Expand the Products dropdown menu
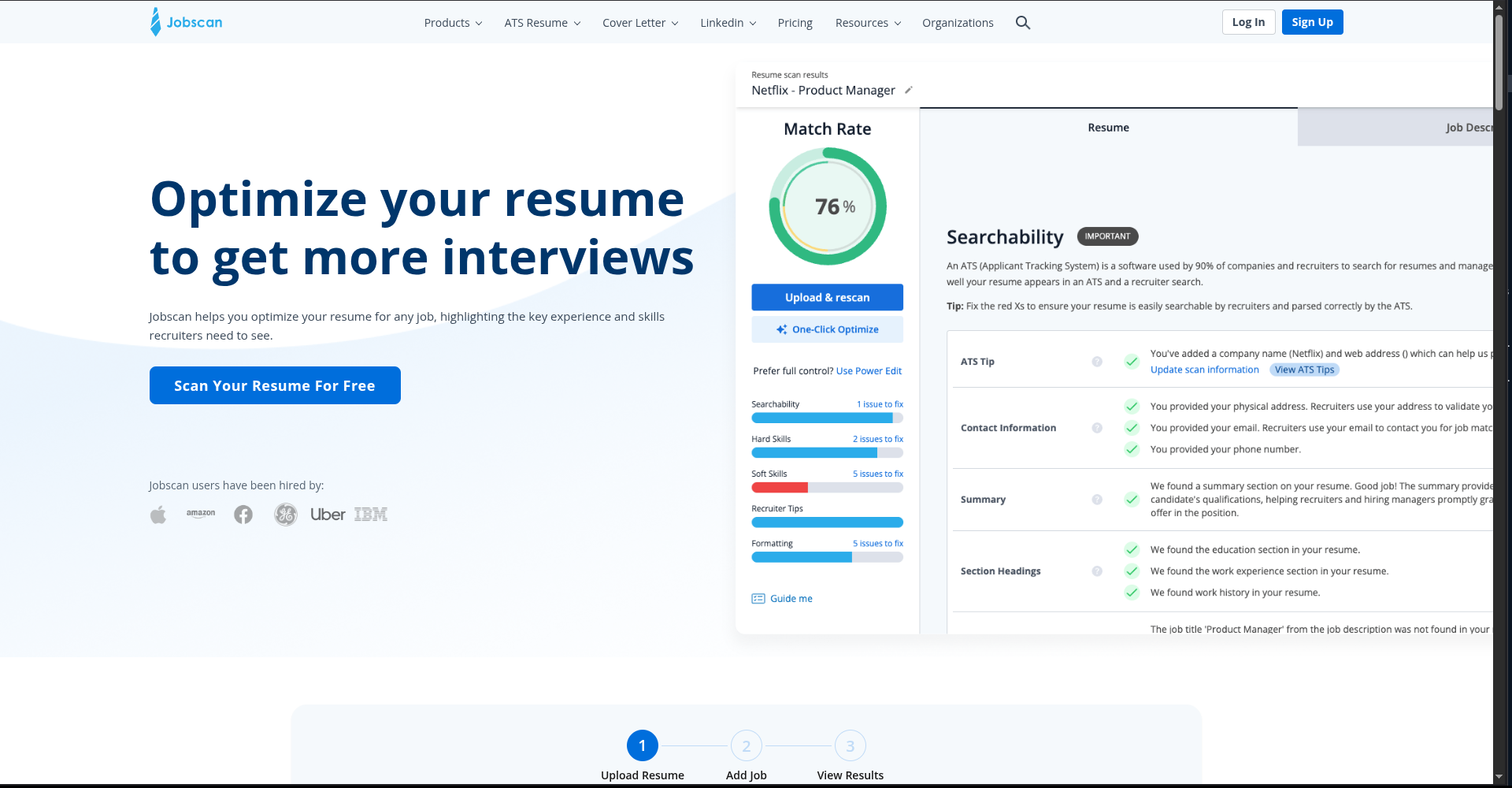1512x788 pixels. click(x=453, y=22)
